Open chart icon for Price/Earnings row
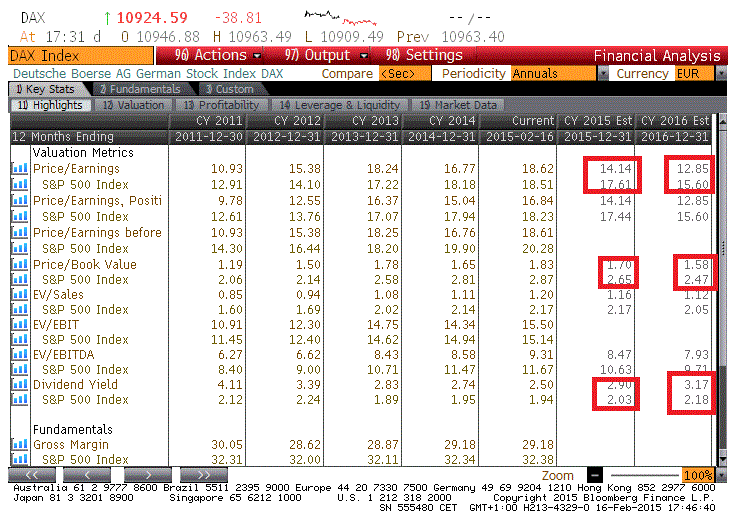Screen dimensions: 736x527 point(20,168)
